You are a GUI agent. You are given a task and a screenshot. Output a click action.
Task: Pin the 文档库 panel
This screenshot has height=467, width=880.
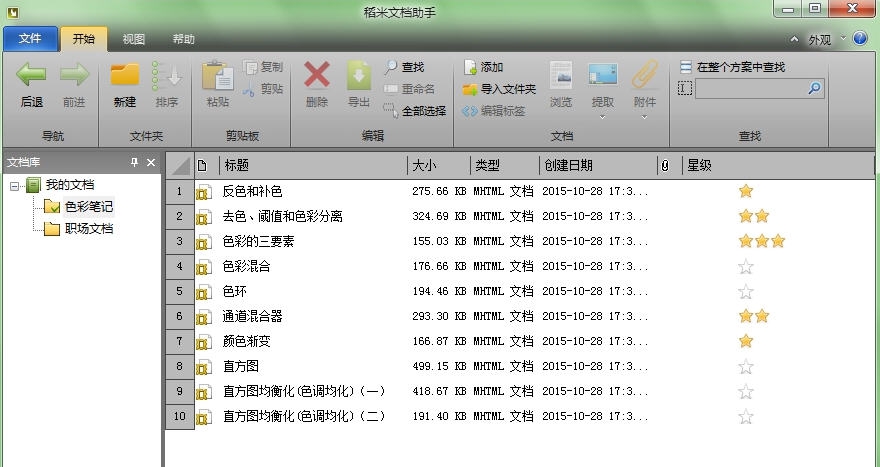(134, 162)
